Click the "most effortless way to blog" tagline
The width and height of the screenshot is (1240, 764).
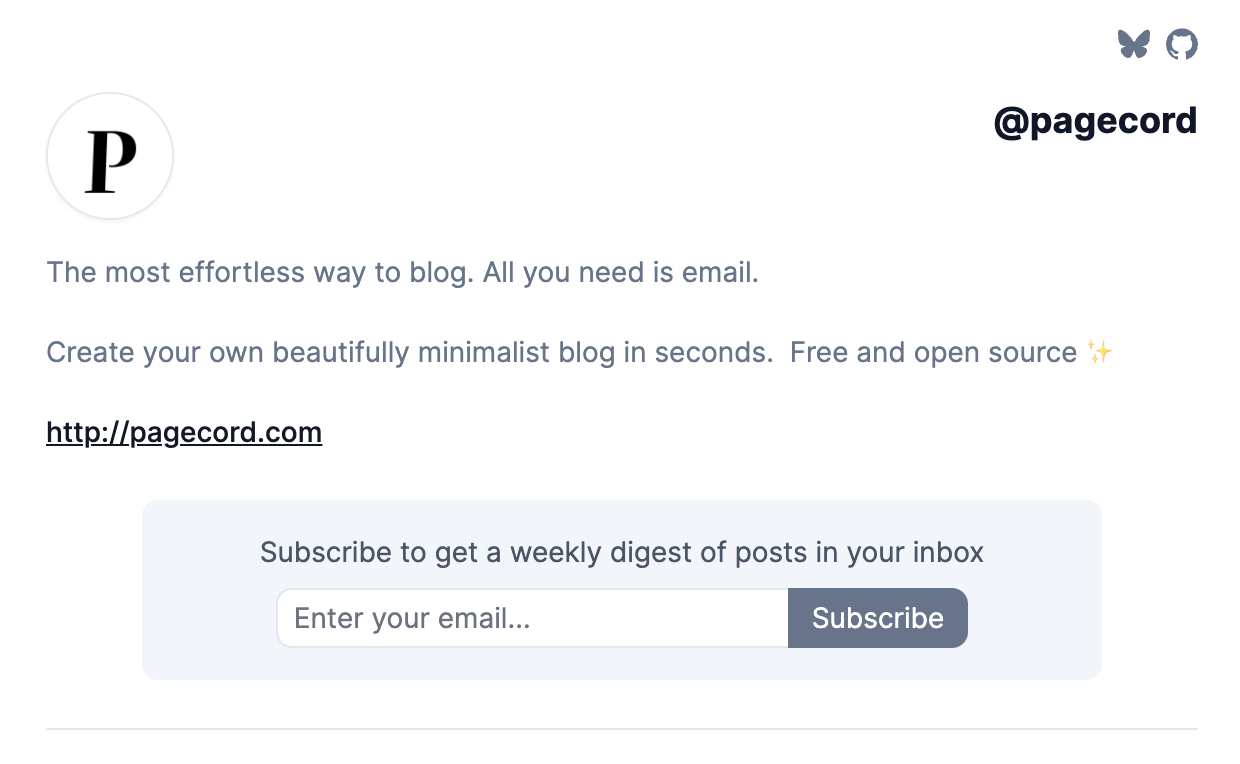click(x=260, y=272)
